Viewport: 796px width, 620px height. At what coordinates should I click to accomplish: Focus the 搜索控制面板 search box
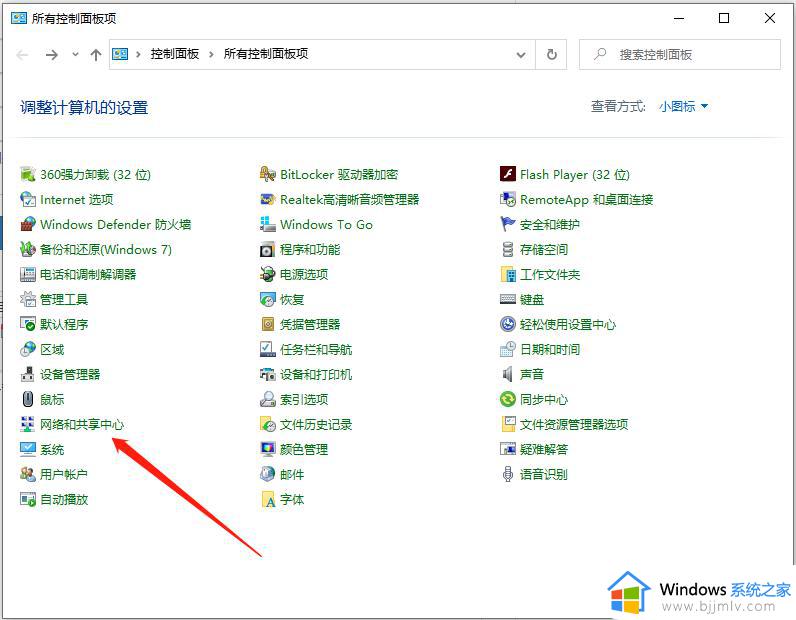pyautogui.click(x=680, y=54)
